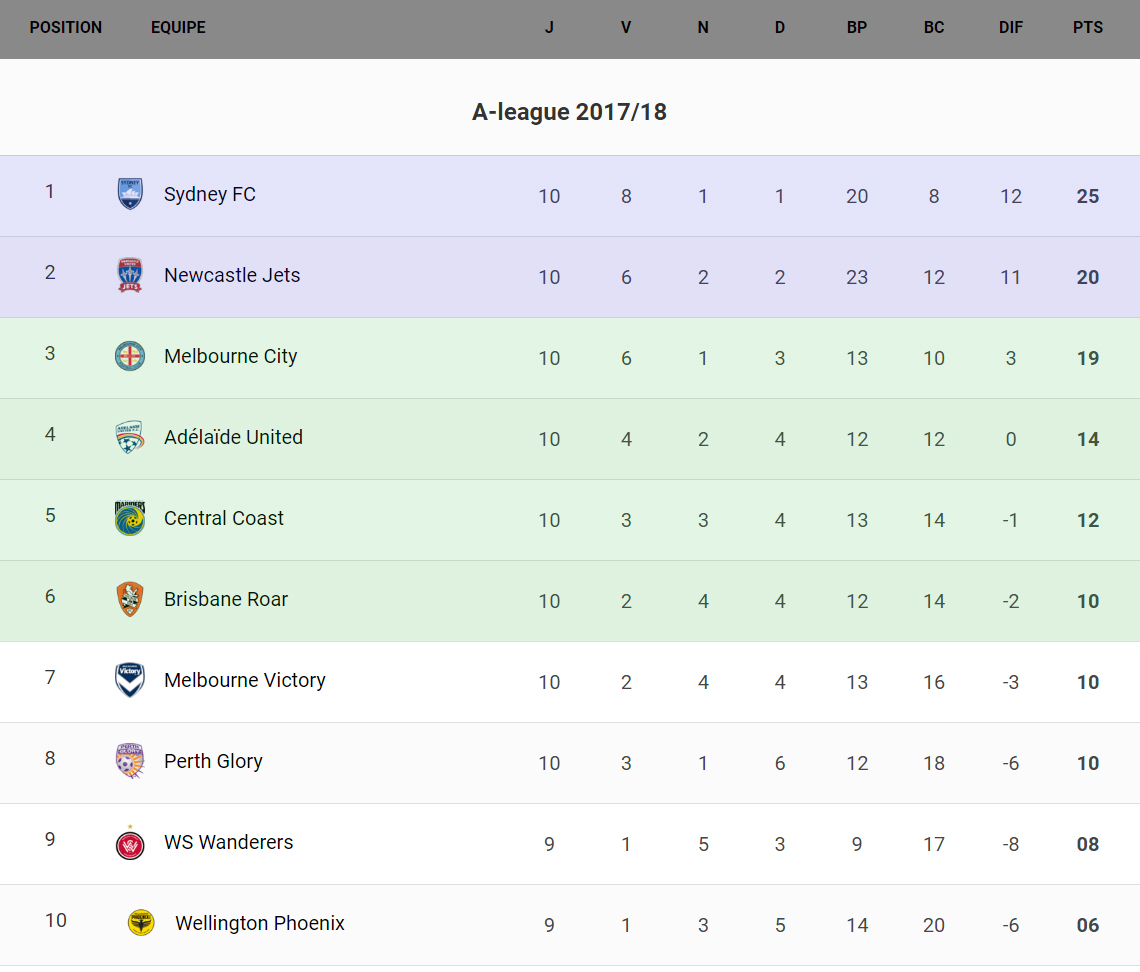Viewport: 1140px width, 972px height.
Task: Click the A-league 2017/18 table title
Action: coord(569,112)
